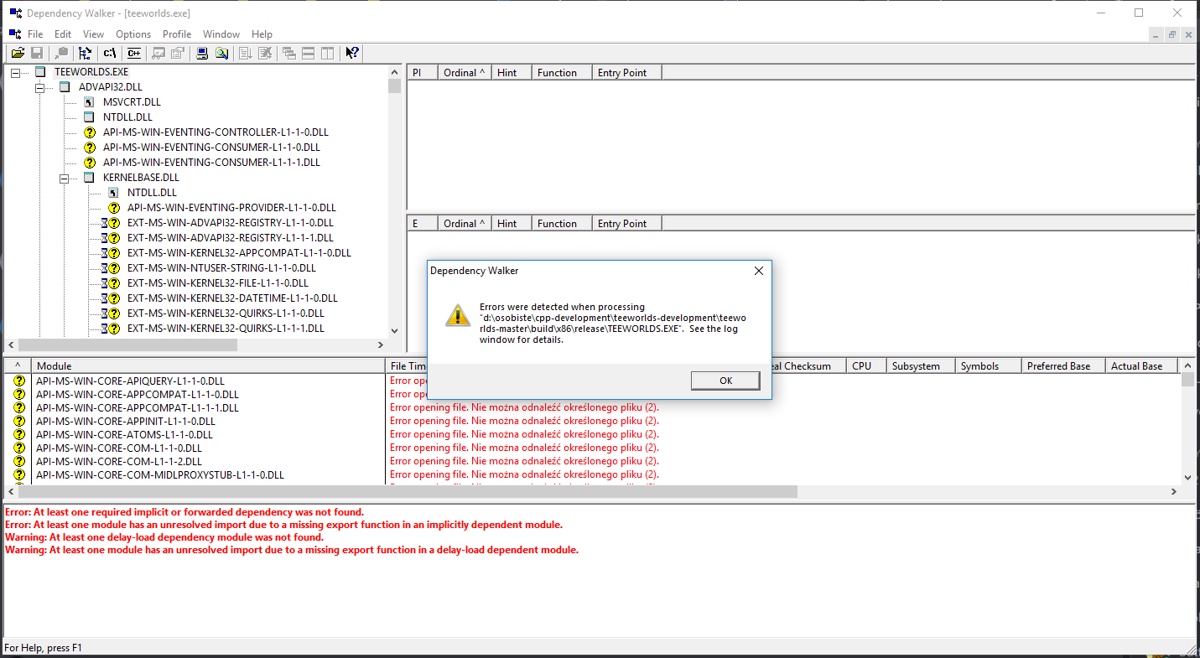
Task: Toggle the Auto Expand tree button
Action: (x=85, y=53)
